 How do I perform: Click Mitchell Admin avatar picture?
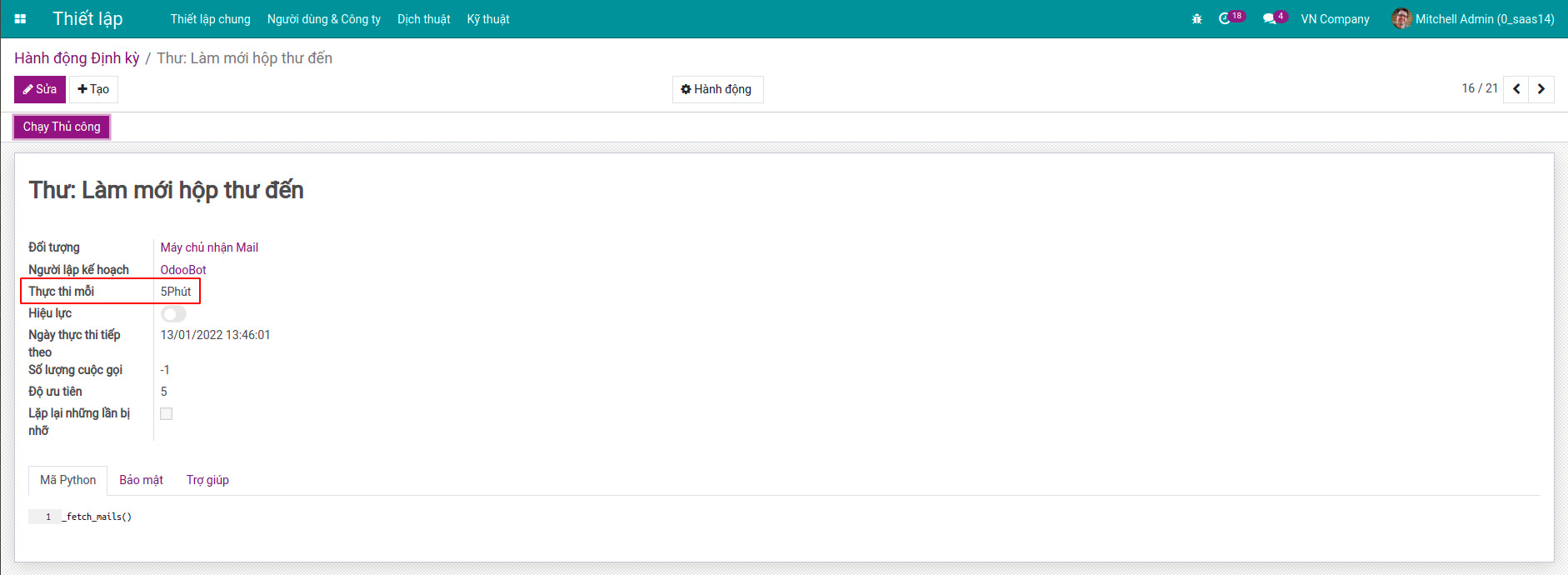click(x=1401, y=19)
